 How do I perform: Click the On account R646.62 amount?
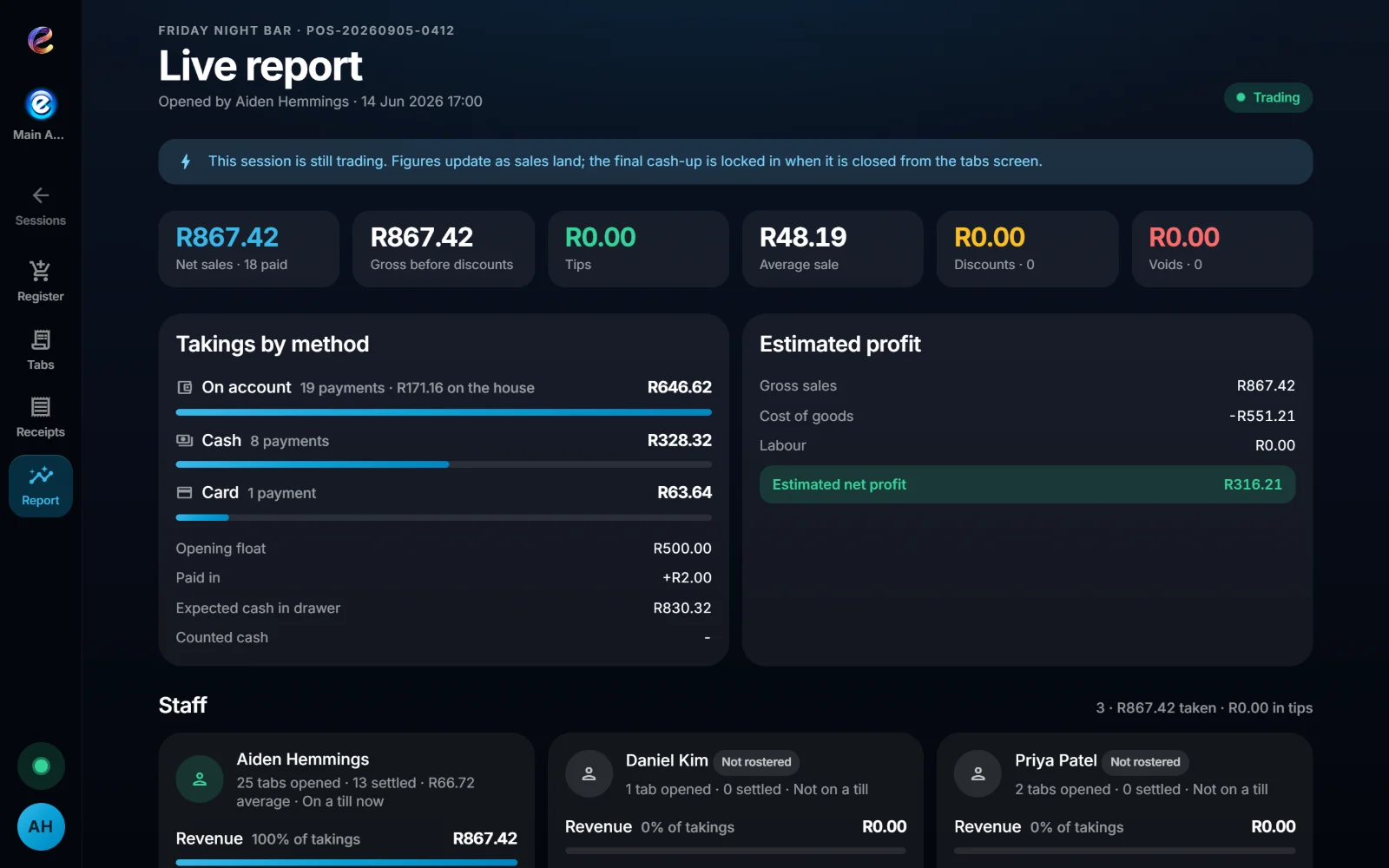[x=680, y=387]
